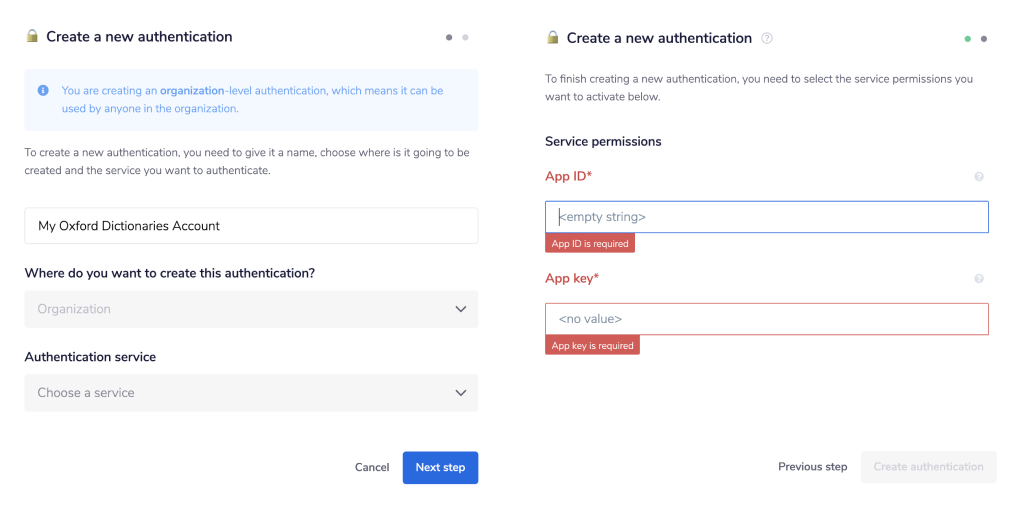Click the App key is required error label
This screenshot has height=509, width=1022.
point(593,346)
